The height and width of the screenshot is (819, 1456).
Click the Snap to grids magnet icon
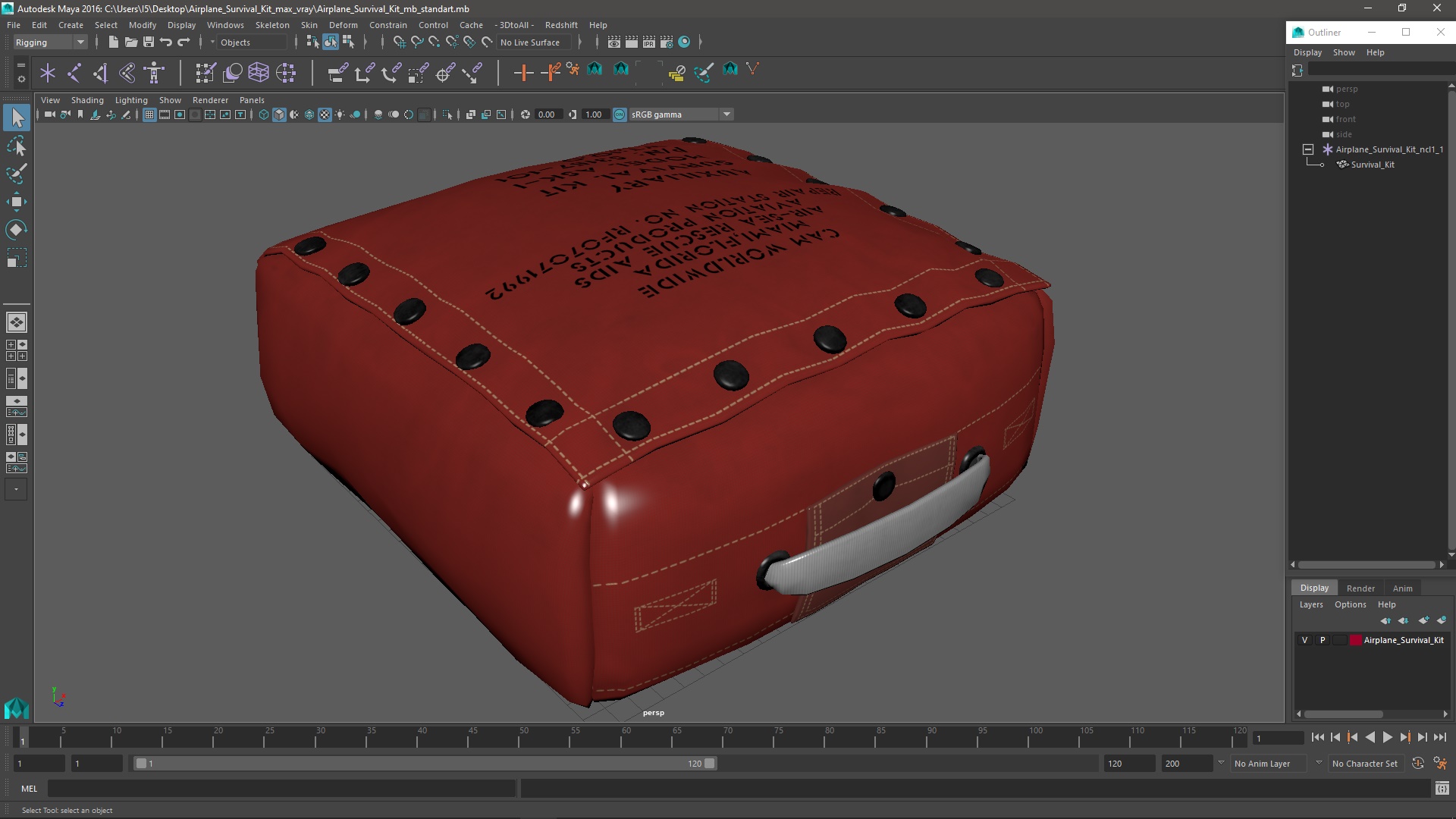pyautogui.click(x=400, y=42)
